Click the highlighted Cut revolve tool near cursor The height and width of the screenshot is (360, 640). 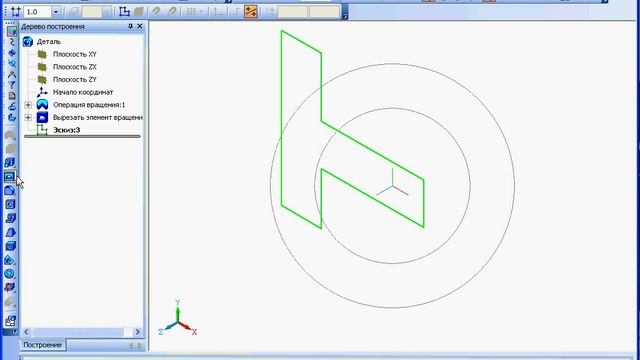pos(10,176)
